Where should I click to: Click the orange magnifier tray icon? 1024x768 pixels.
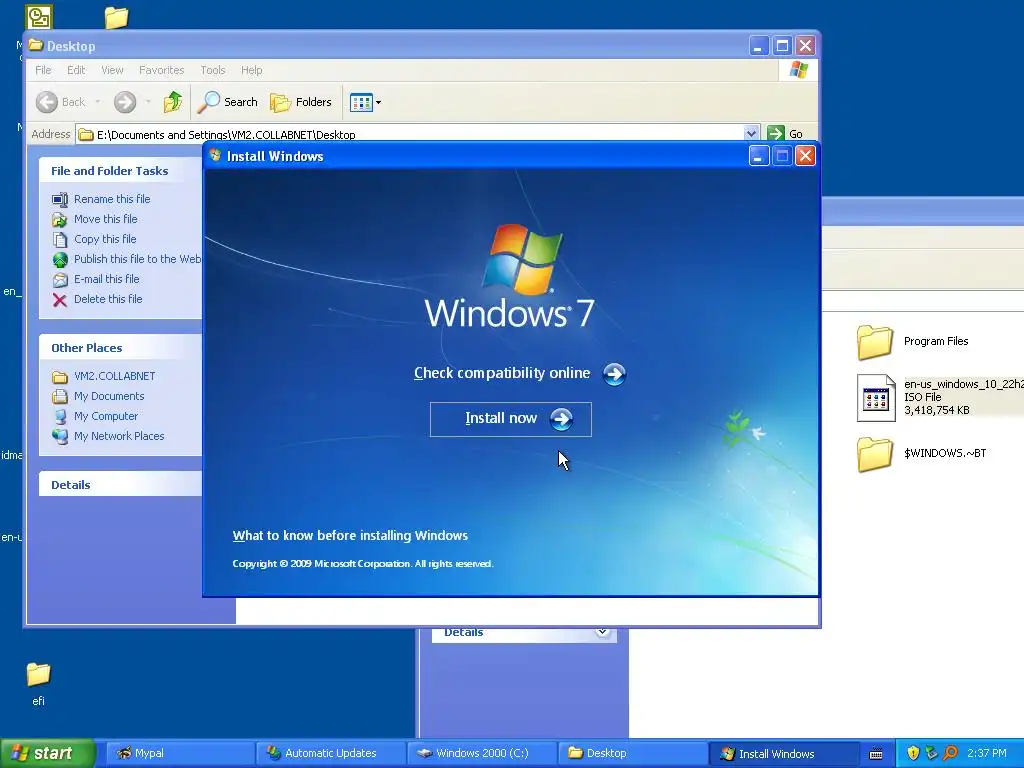(950, 754)
